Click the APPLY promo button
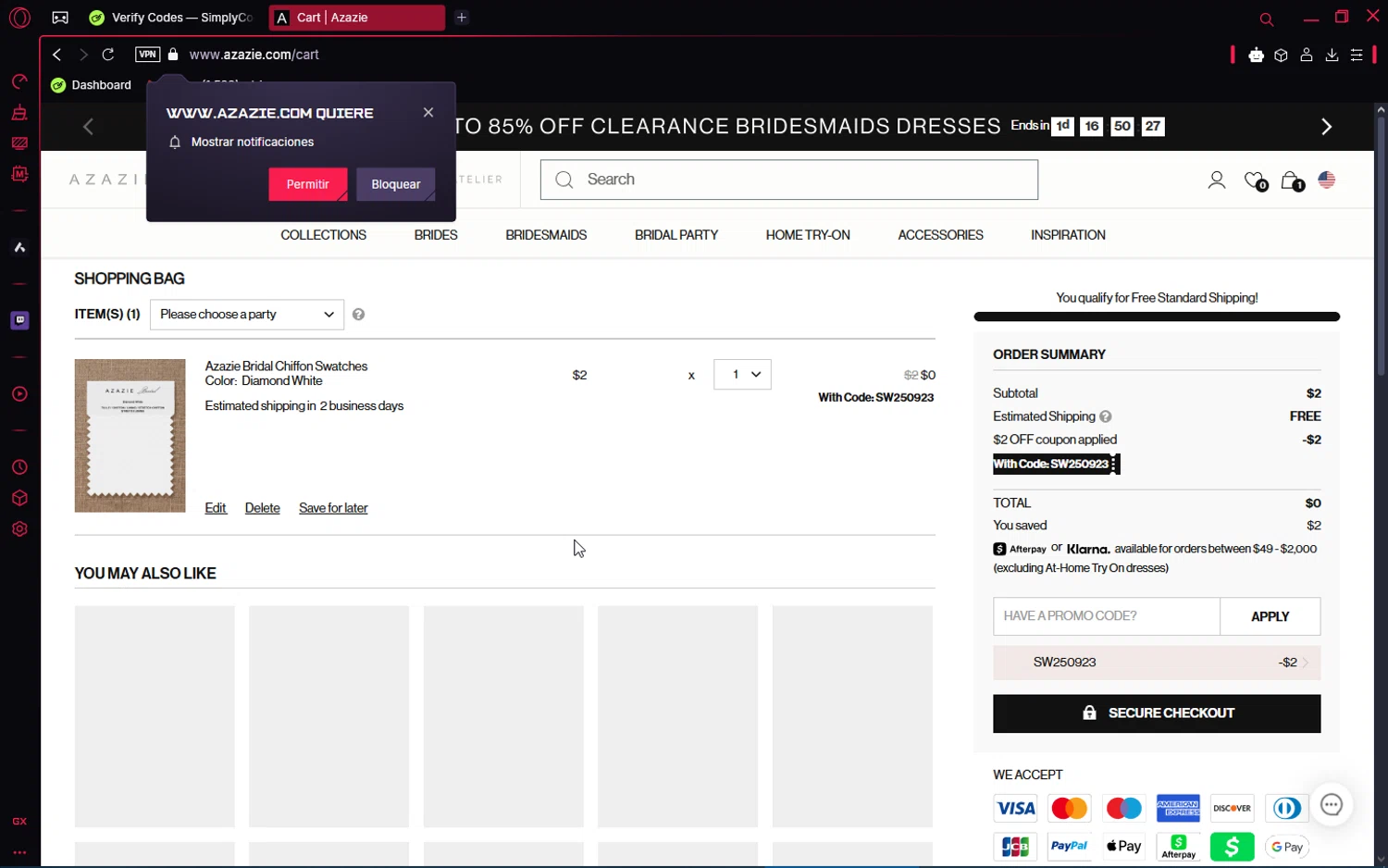Image resolution: width=1388 pixels, height=868 pixels. click(1270, 616)
